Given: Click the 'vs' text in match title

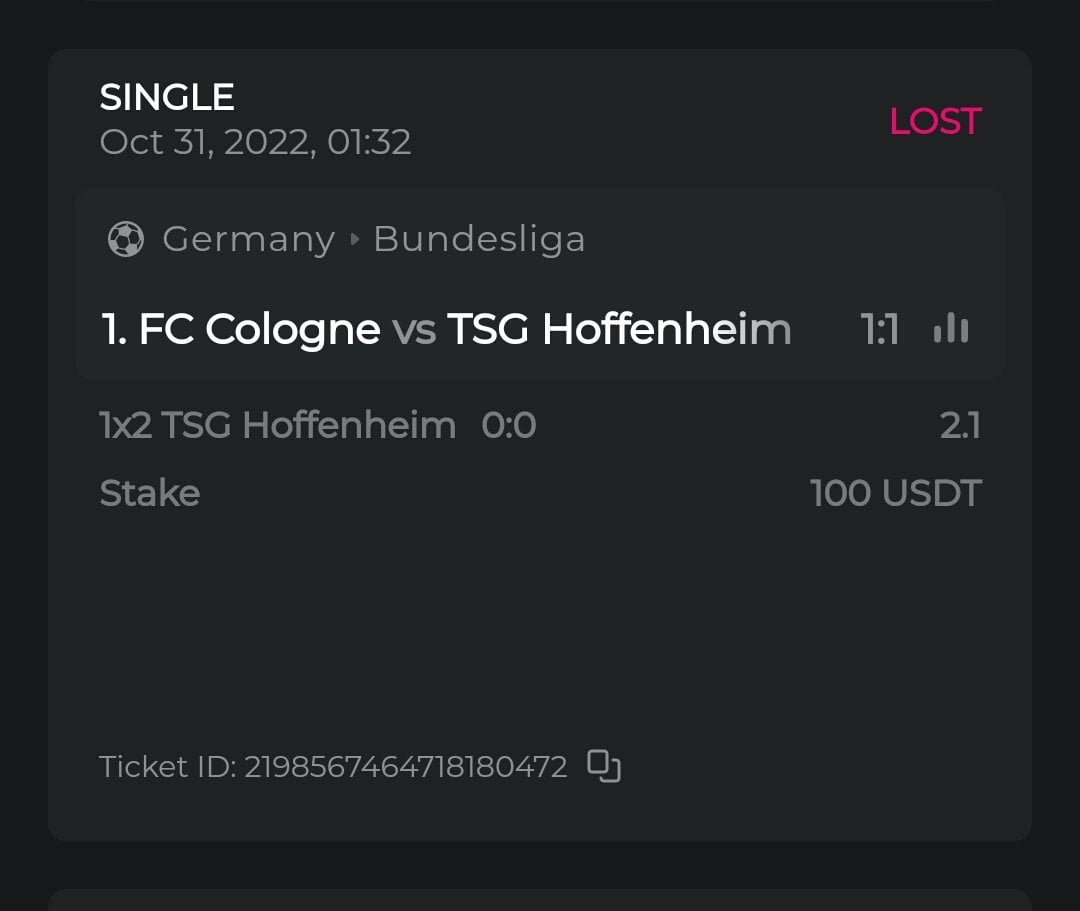Looking at the screenshot, I should pyautogui.click(x=413, y=330).
